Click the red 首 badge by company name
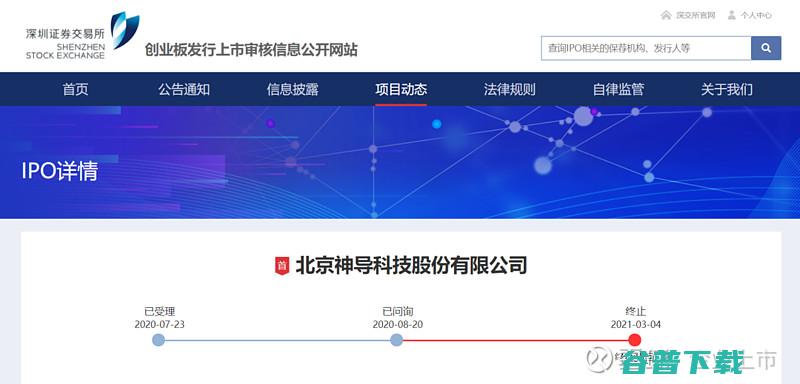Screen dimensions: 800x384 282,265
